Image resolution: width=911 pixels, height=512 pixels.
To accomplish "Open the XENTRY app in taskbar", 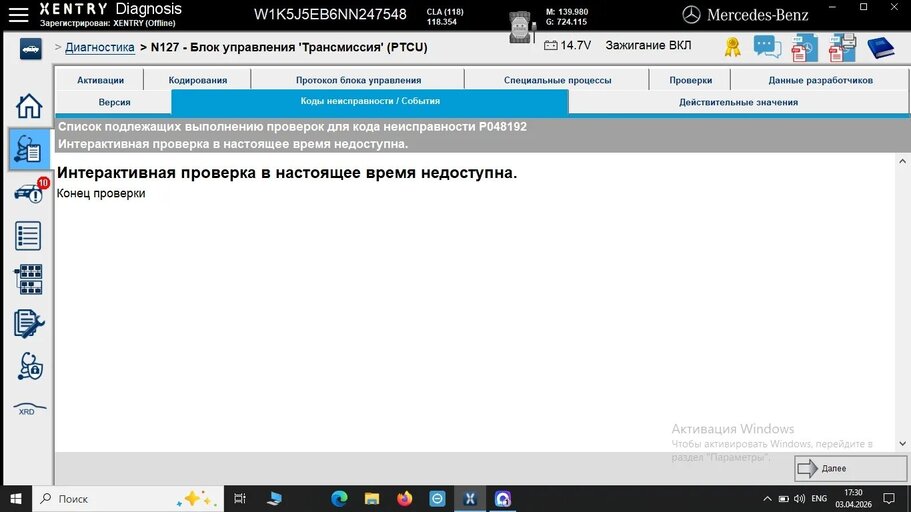I will pyautogui.click(x=469, y=499).
